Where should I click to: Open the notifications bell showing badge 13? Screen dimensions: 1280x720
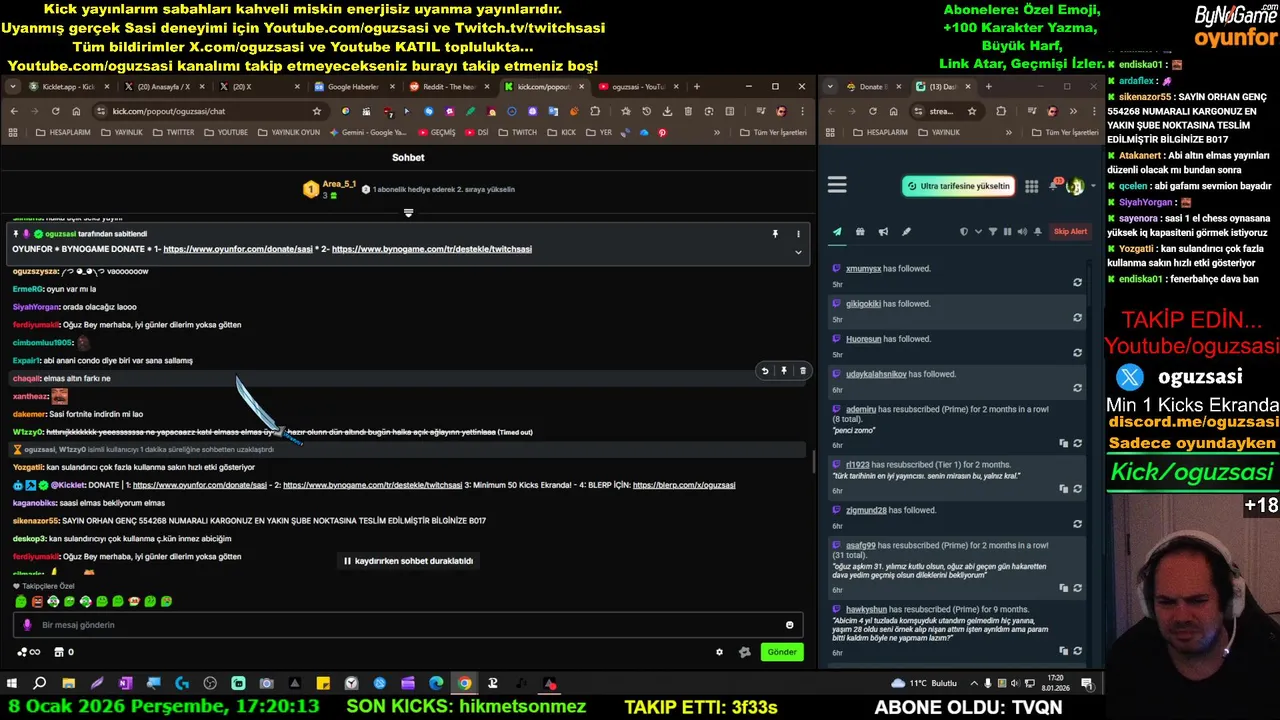click(1056, 186)
